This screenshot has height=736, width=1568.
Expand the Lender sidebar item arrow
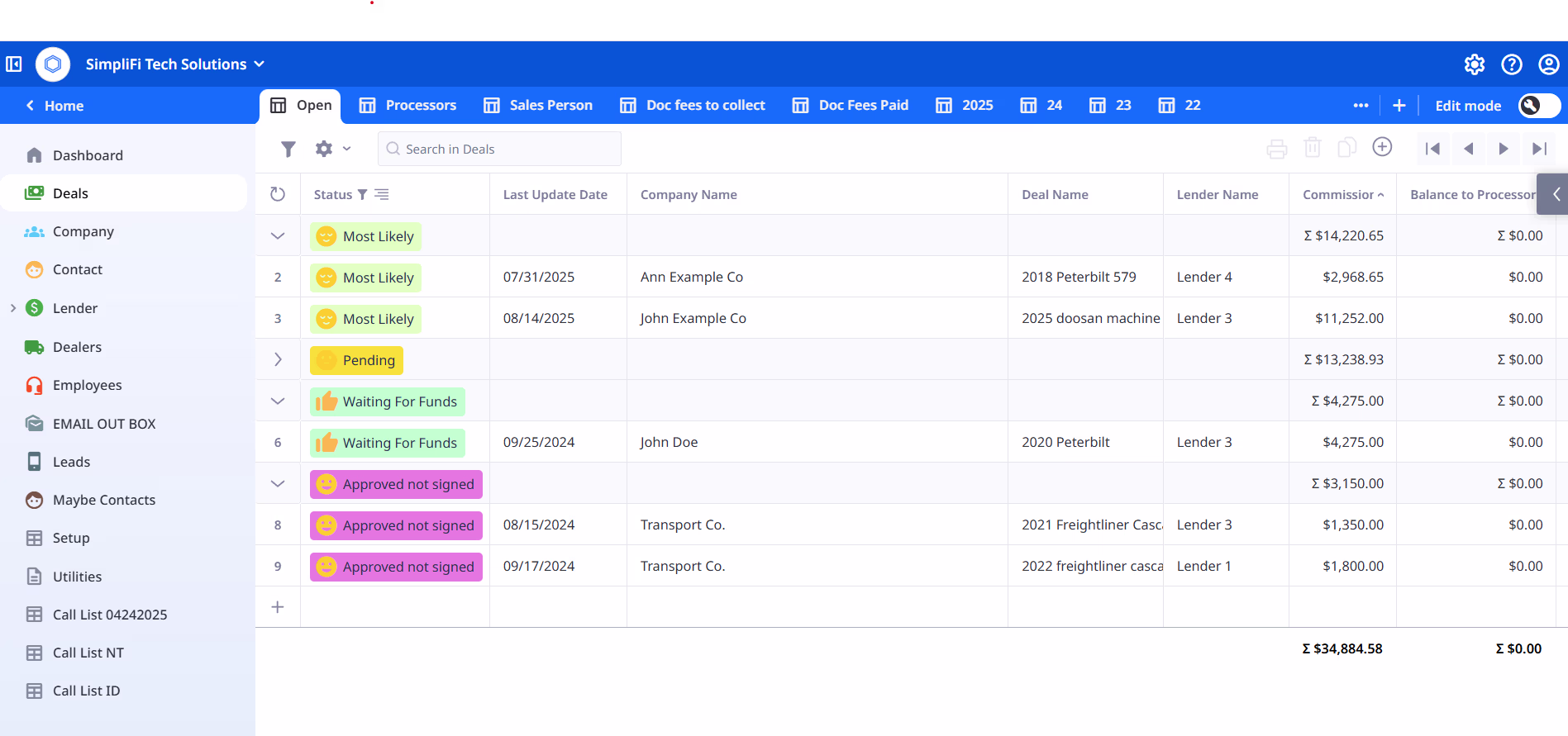tap(13, 308)
